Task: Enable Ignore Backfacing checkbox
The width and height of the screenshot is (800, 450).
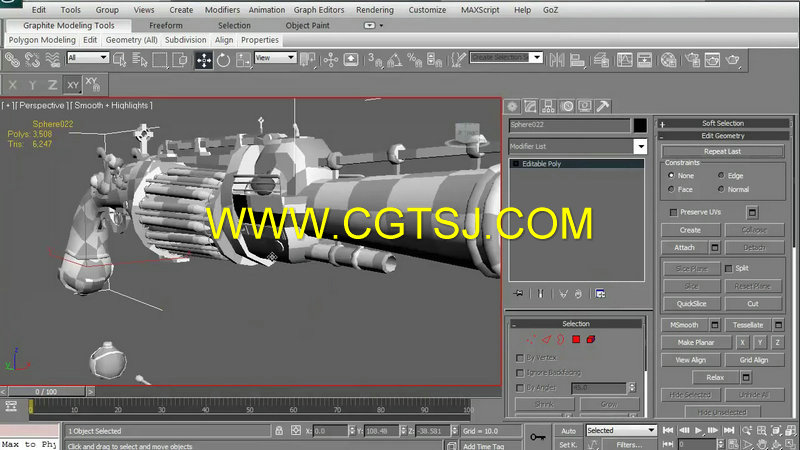Action: coord(520,373)
